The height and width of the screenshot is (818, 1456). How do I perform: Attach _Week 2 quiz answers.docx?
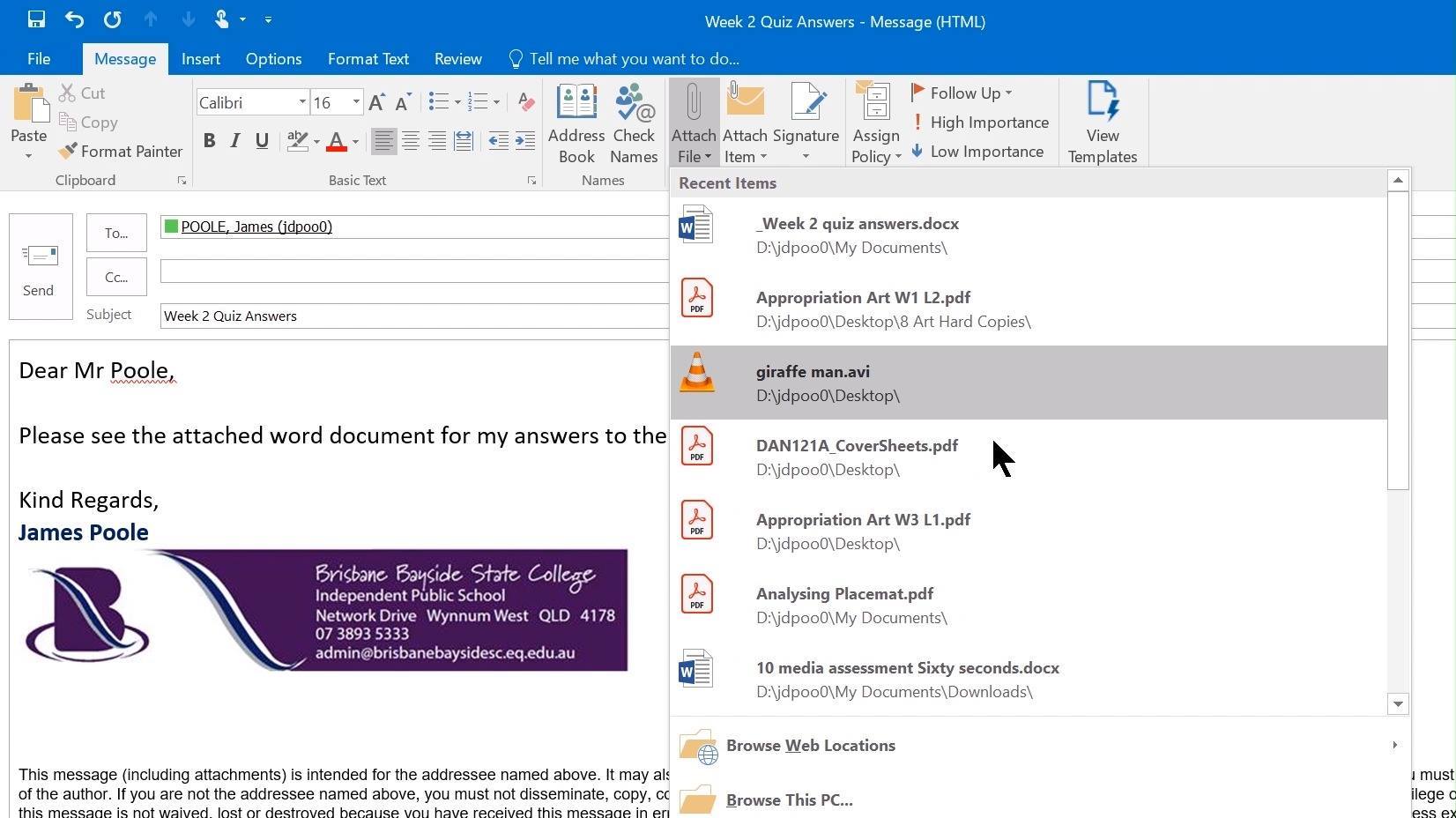(1029, 234)
